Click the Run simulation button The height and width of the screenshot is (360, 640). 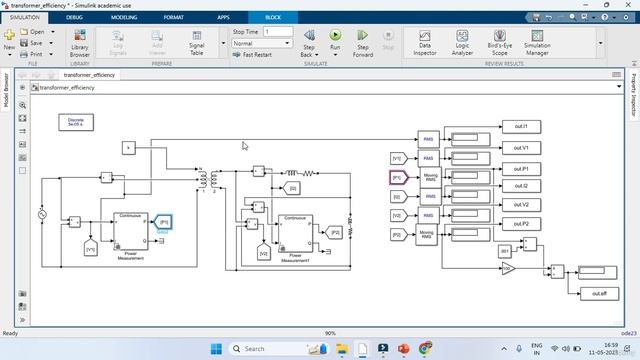pyautogui.click(x=335, y=35)
